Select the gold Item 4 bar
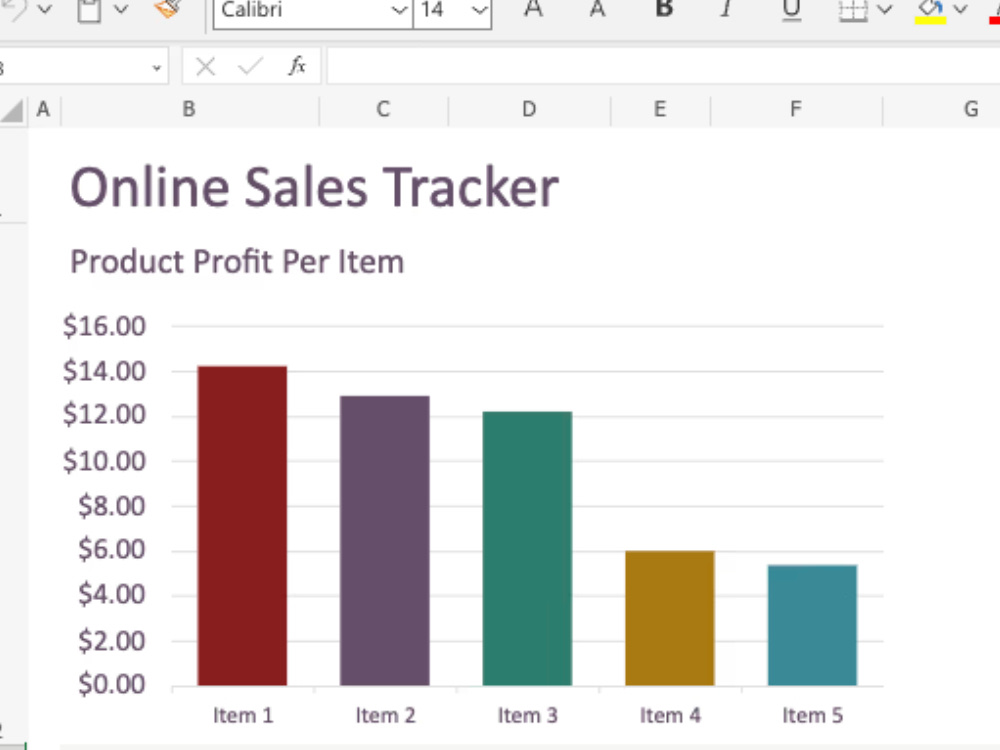The height and width of the screenshot is (750, 1000). click(x=670, y=619)
